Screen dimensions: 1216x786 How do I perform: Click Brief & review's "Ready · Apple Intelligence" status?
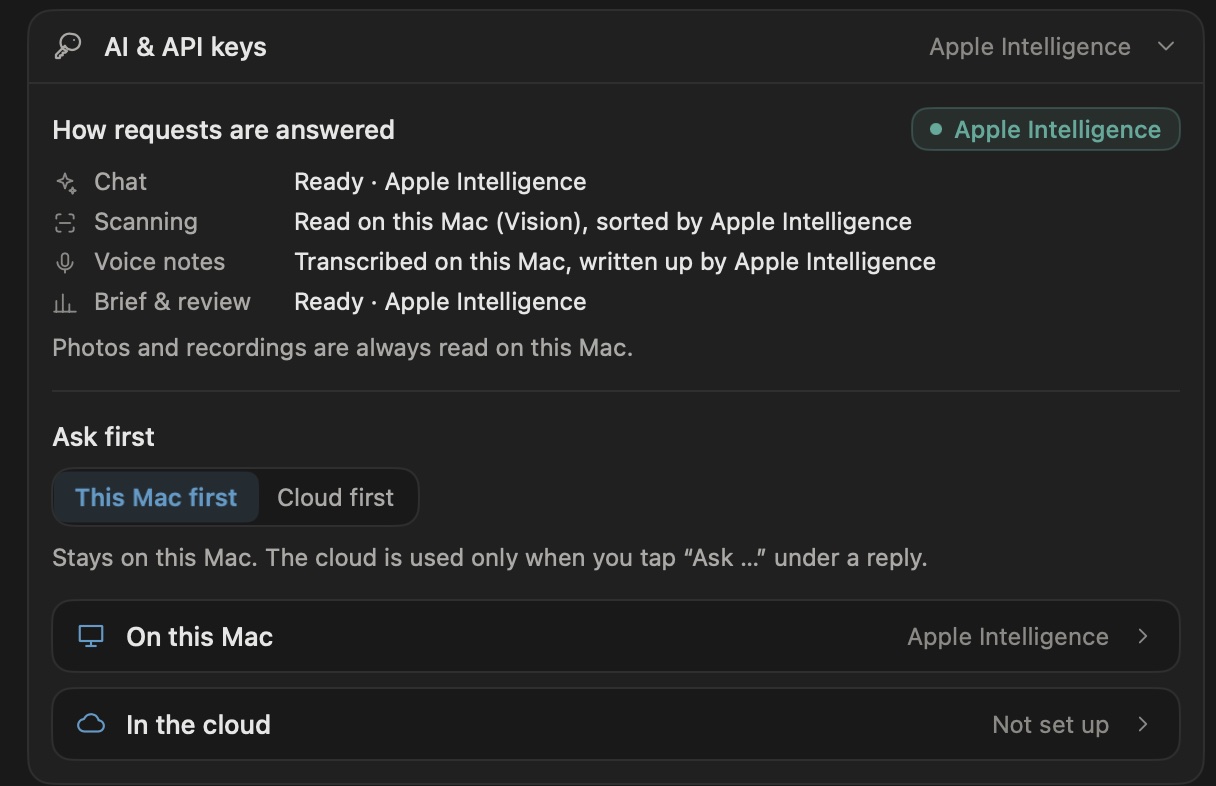tap(440, 302)
